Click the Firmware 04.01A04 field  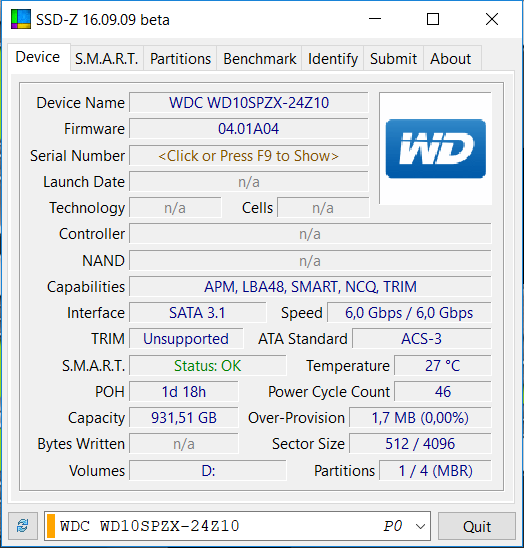click(249, 129)
